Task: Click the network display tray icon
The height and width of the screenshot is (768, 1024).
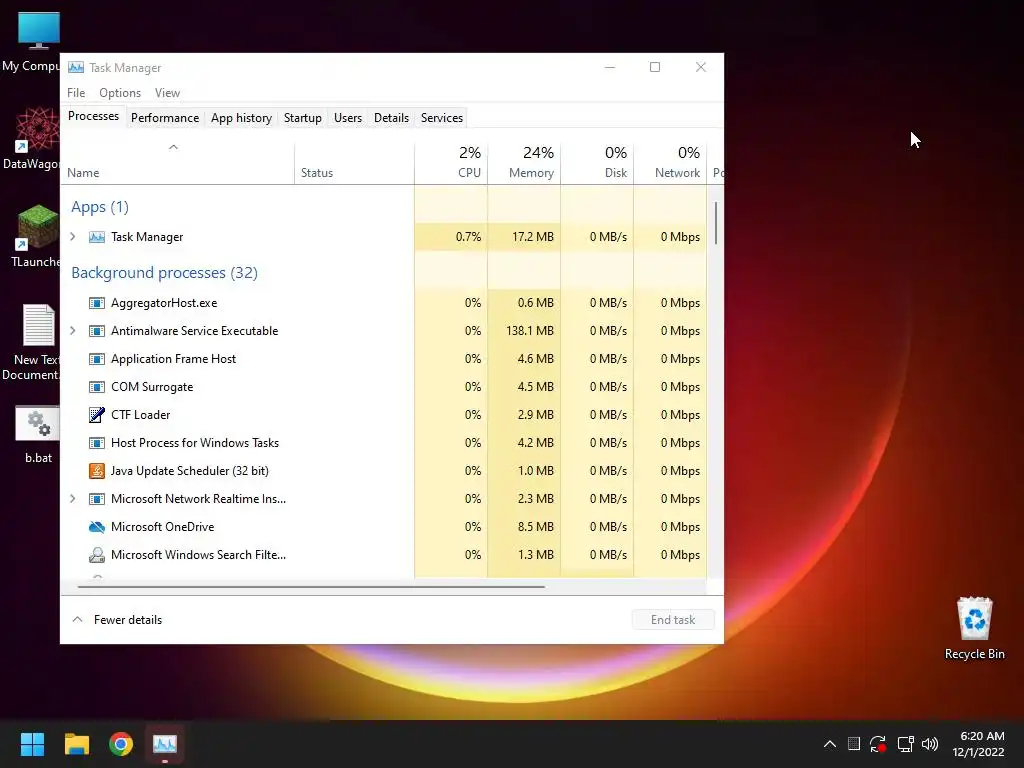Action: (x=905, y=744)
